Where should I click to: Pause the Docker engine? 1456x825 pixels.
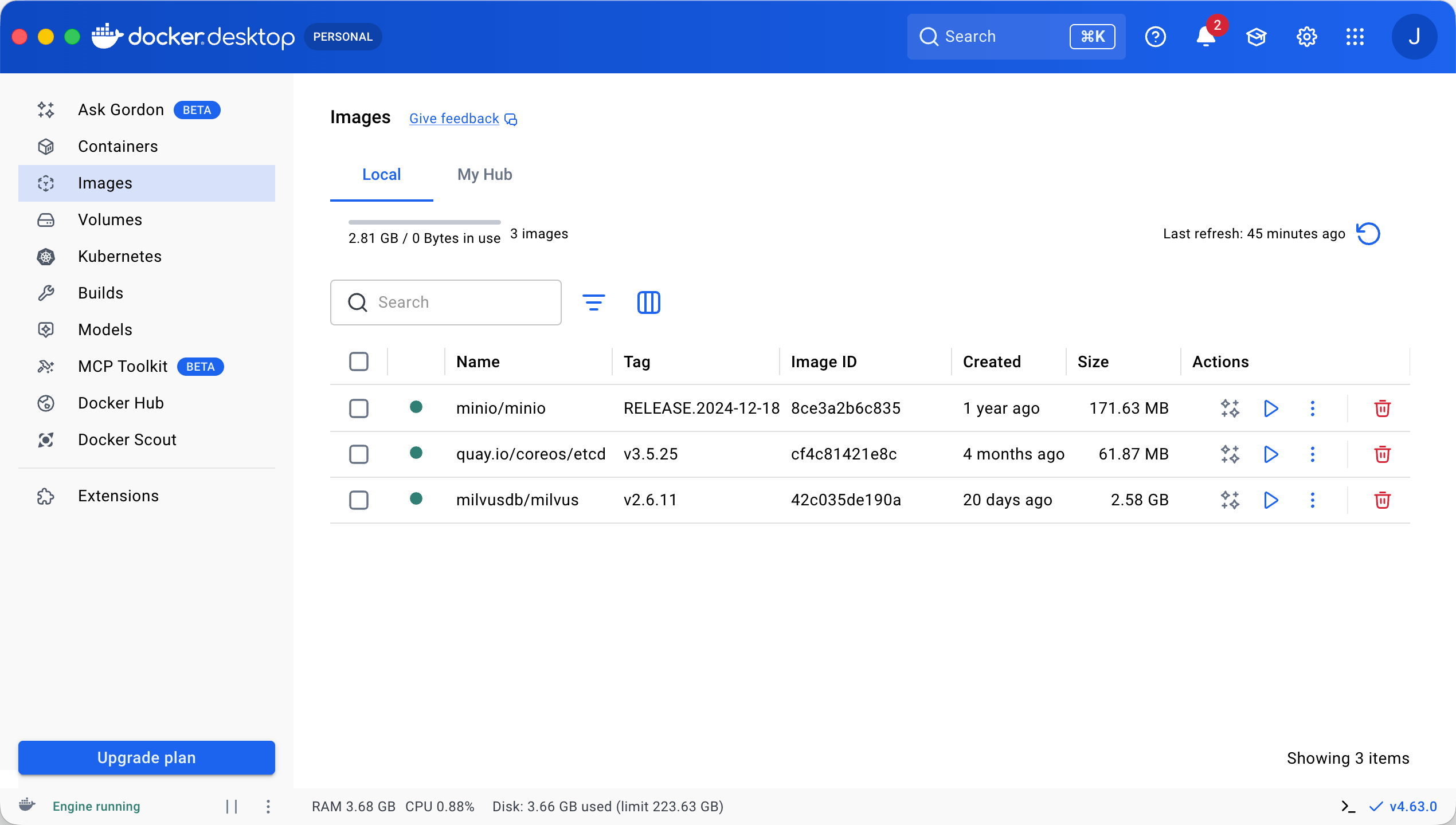[232, 807]
